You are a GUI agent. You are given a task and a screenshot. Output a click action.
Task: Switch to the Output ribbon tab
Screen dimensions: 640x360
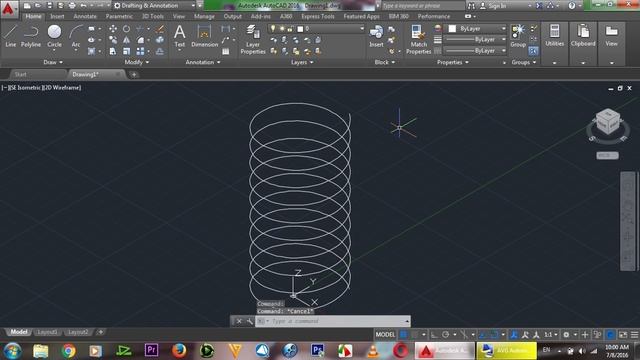(233, 16)
